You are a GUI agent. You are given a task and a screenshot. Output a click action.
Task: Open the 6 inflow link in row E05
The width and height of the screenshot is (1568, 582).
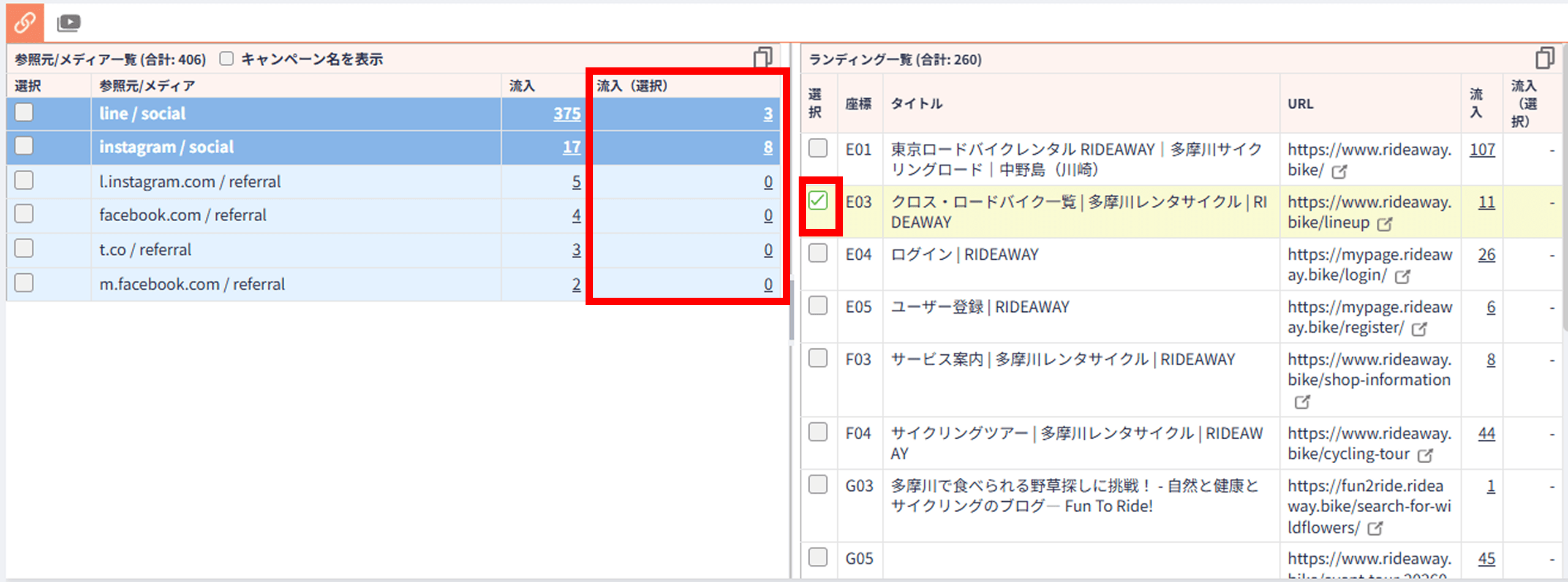pos(1491,308)
